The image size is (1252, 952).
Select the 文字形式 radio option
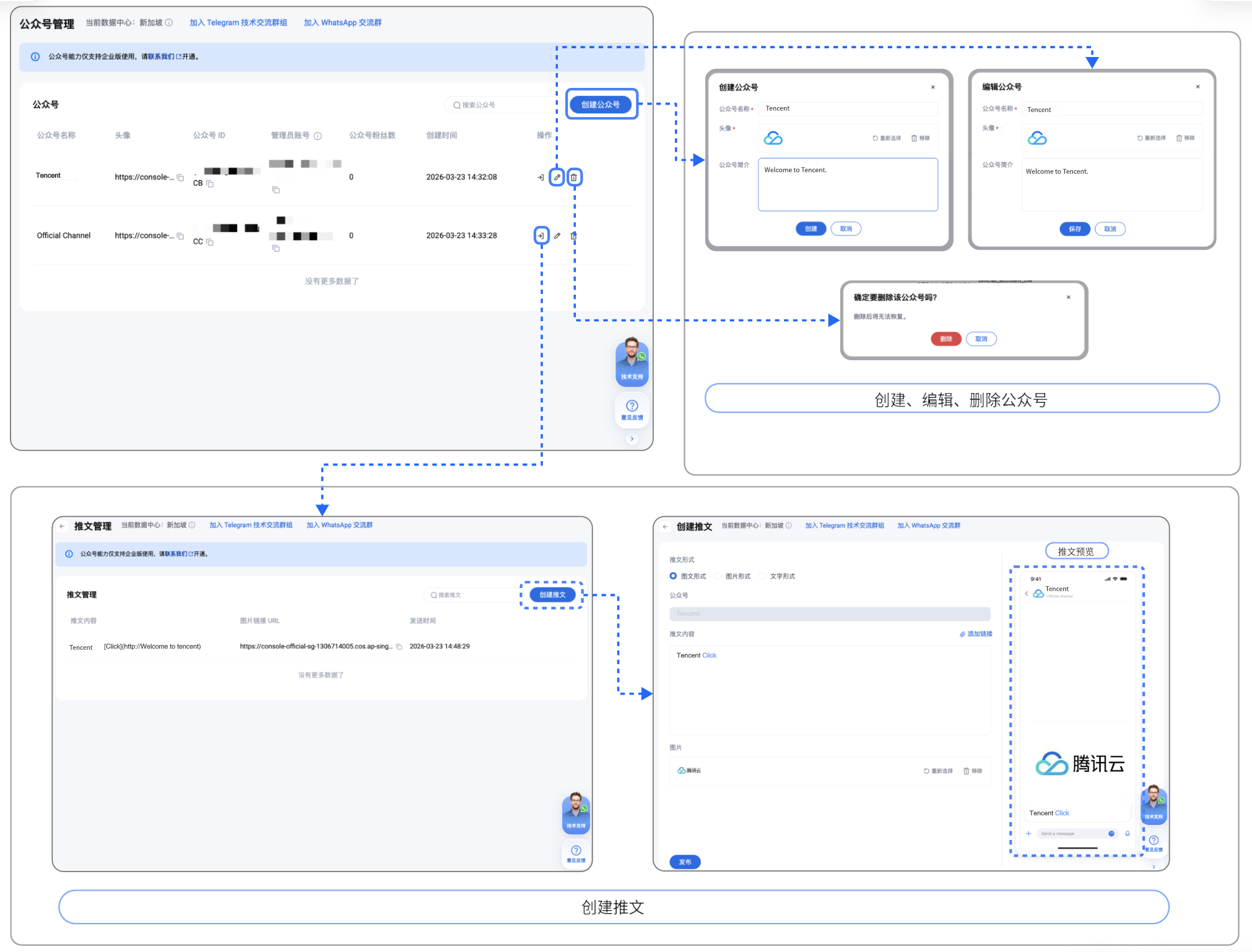coord(763,576)
